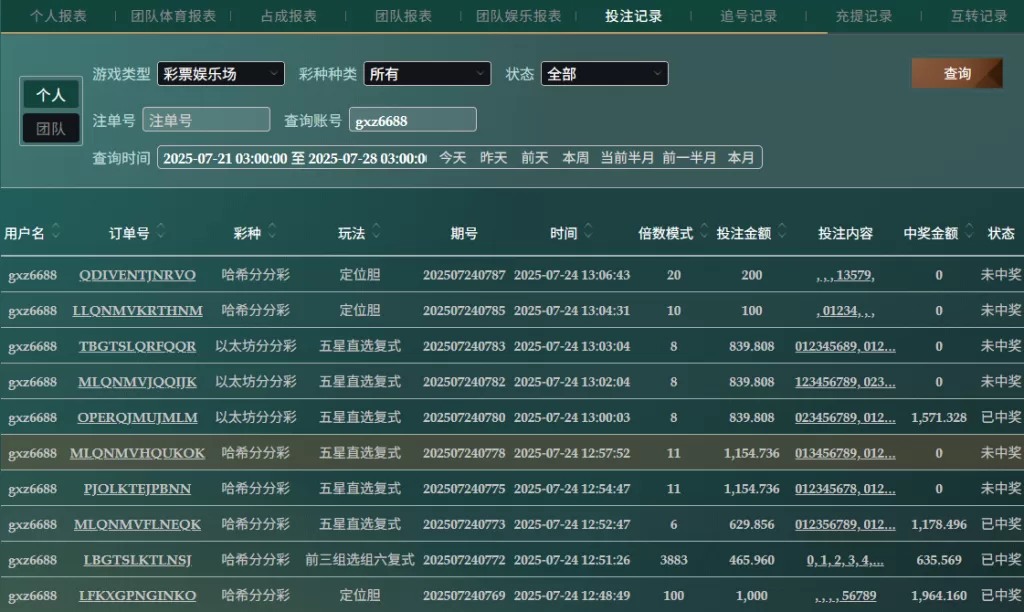Choose the 昨天 quick date filter
This screenshot has width=1024, height=612.
click(x=494, y=158)
